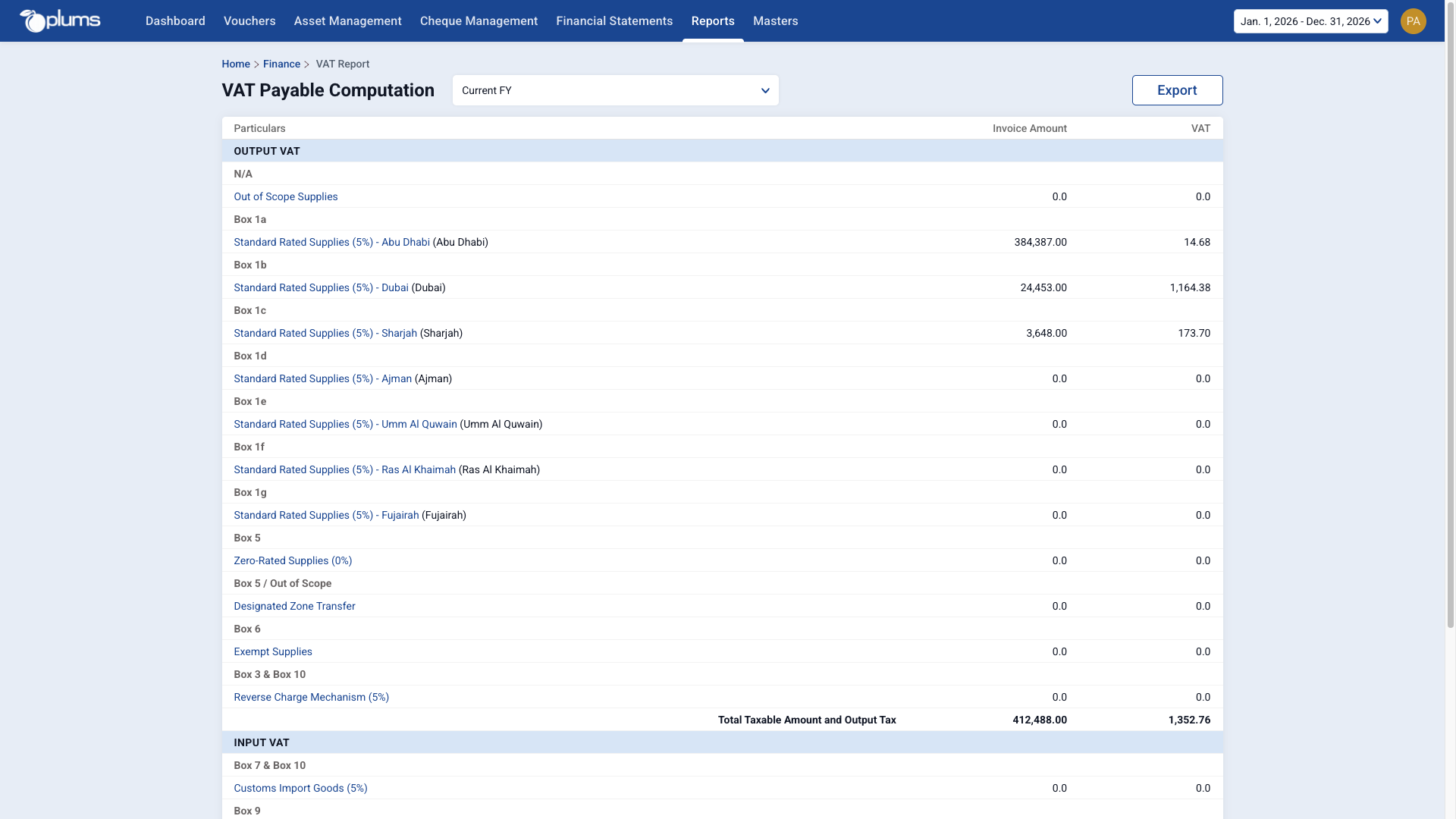Viewport: 1456px width, 819px height.
Task: Click the 3,648.00 invoice amount
Action: pyautogui.click(x=1046, y=333)
